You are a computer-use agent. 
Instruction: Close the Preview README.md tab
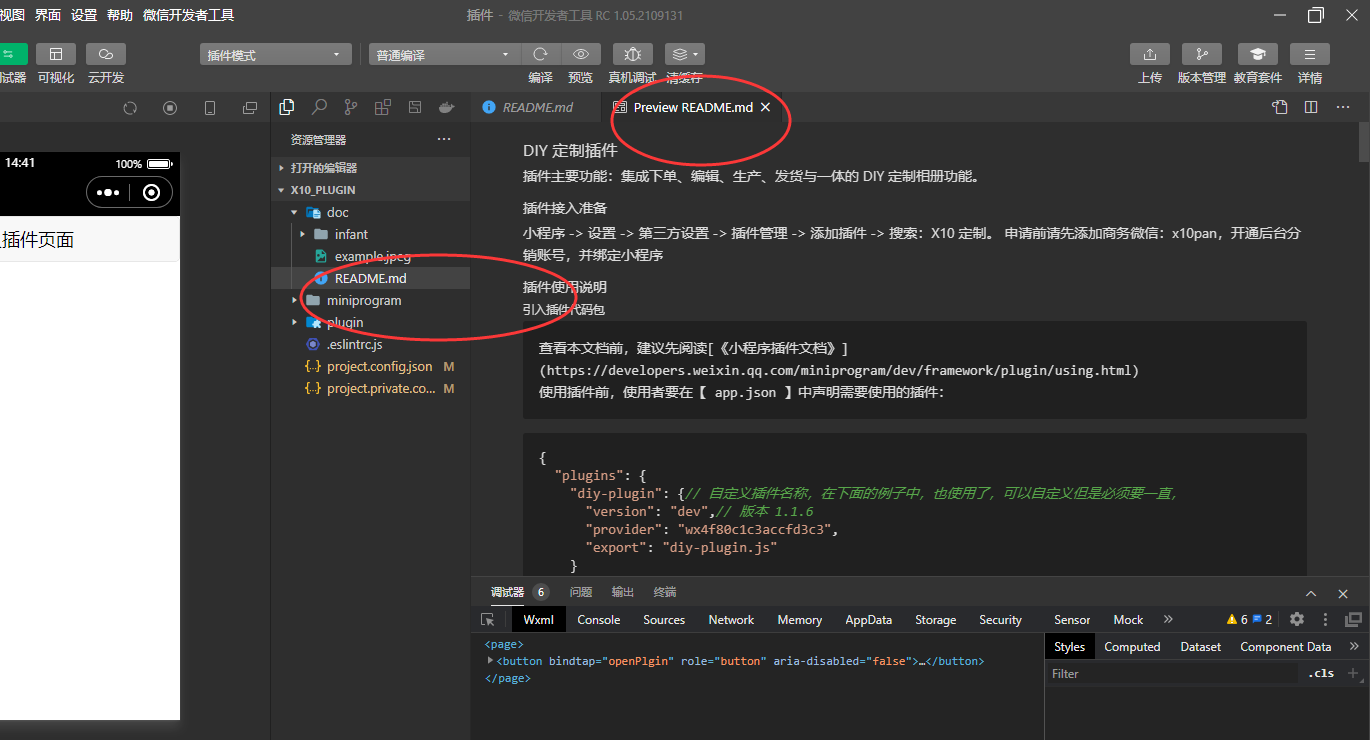pyautogui.click(x=765, y=107)
